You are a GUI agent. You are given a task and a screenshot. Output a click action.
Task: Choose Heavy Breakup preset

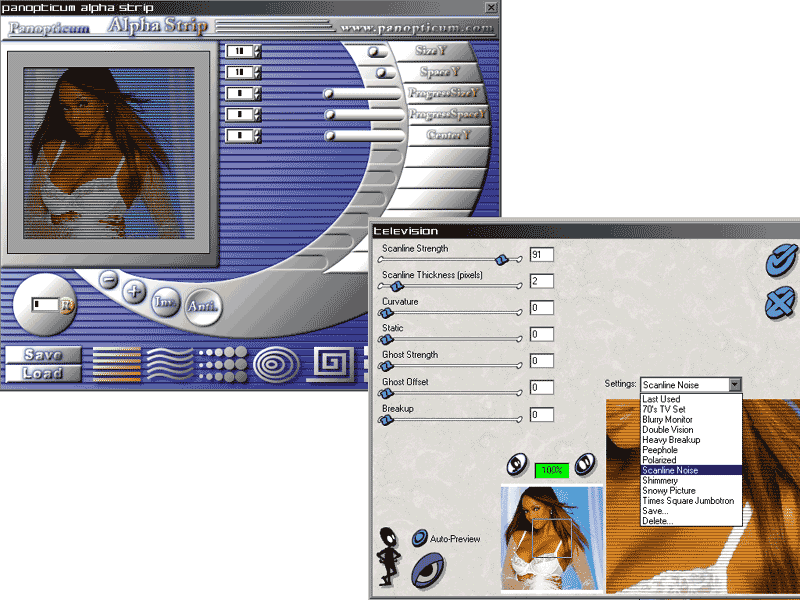(691, 440)
